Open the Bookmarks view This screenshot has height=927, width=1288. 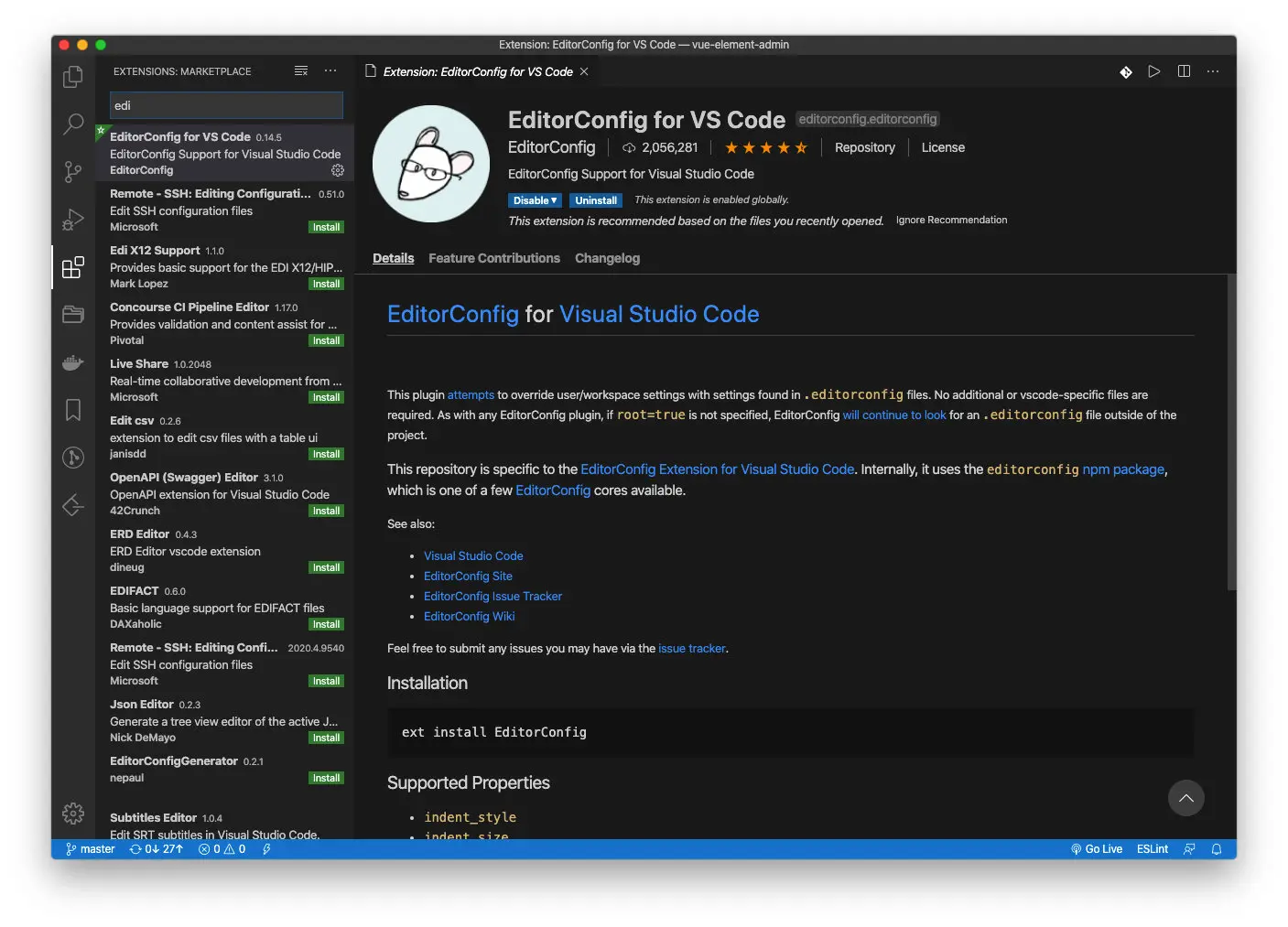(x=73, y=410)
